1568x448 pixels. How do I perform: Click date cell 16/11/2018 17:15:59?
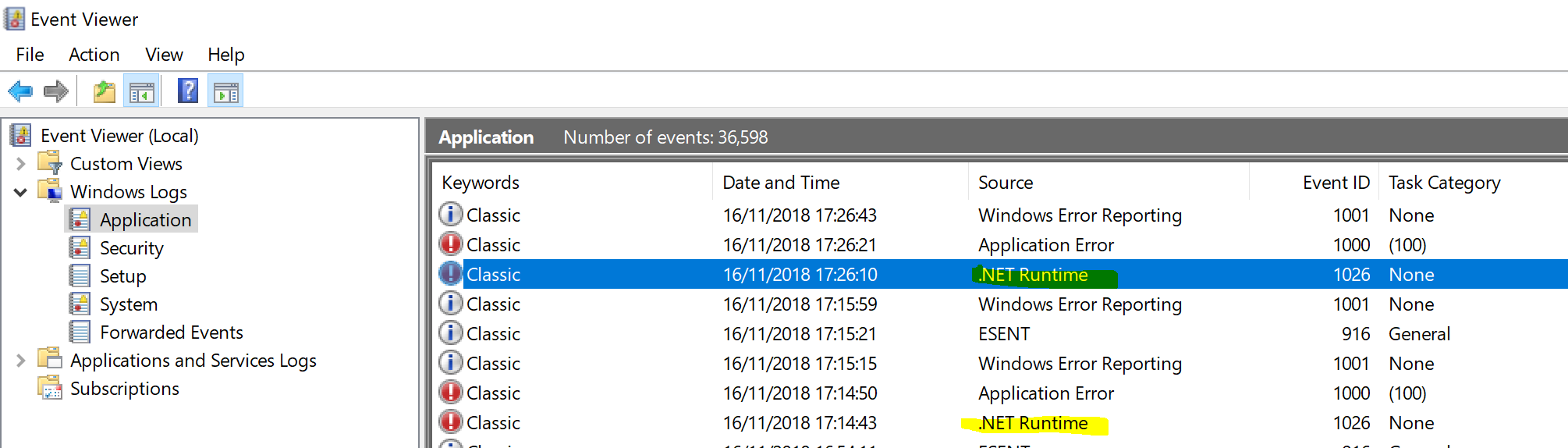click(x=800, y=304)
